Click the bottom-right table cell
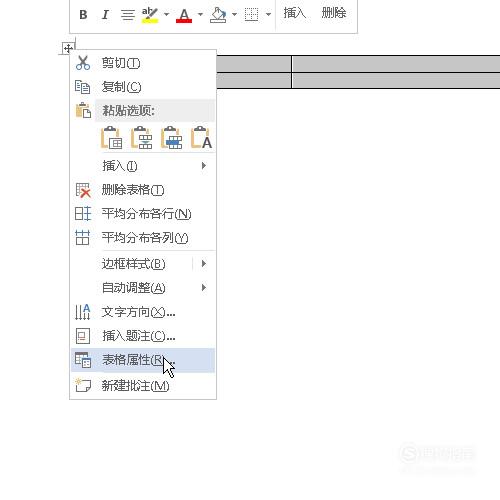The width and height of the screenshot is (500, 500). coord(396,80)
